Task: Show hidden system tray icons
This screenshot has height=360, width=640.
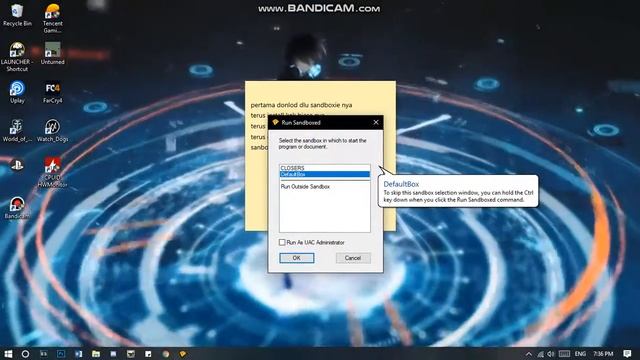Action: pos(529,354)
